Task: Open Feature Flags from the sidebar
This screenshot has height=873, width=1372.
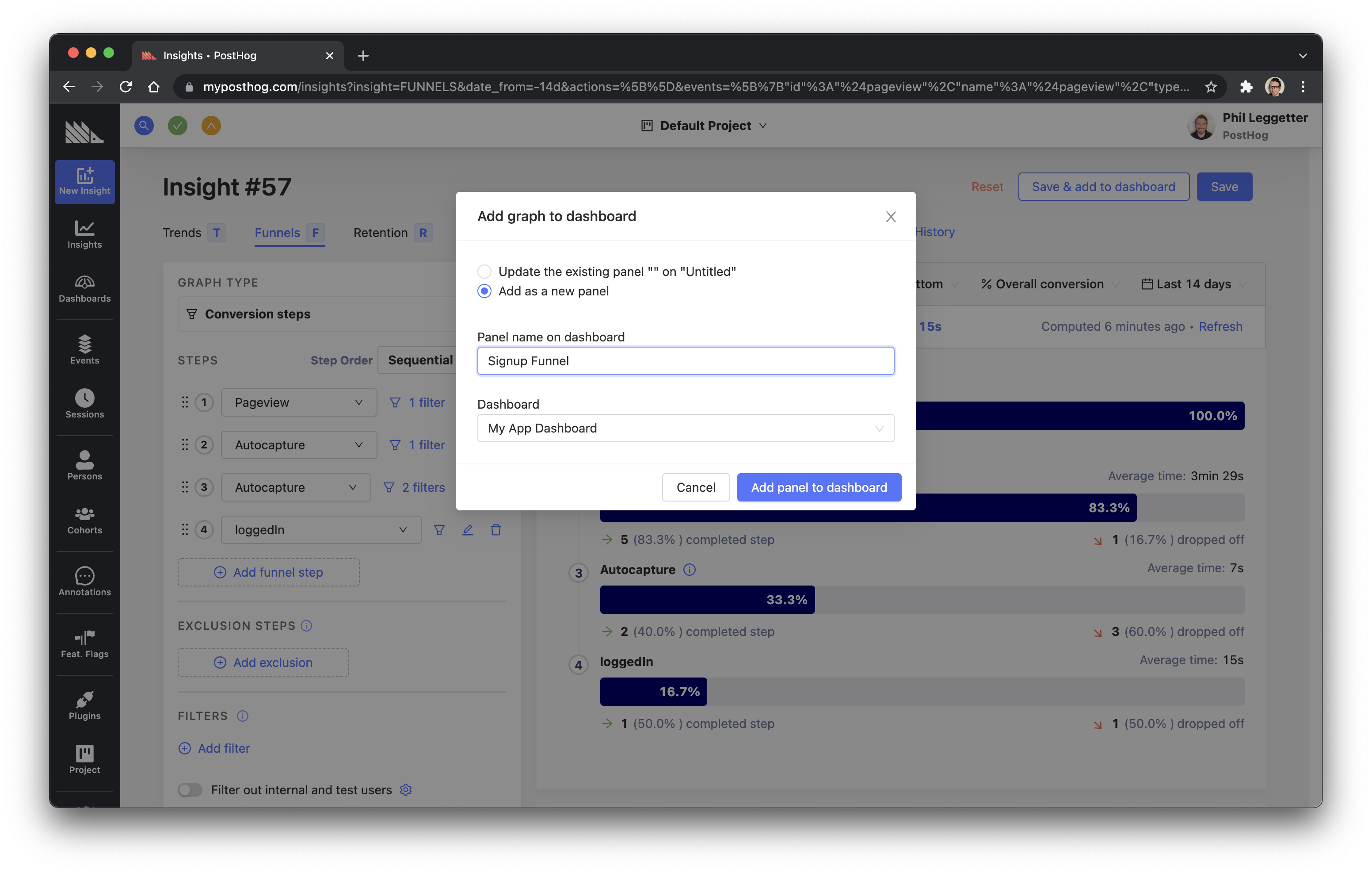Action: pyautogui.click(x=84, y=644)
